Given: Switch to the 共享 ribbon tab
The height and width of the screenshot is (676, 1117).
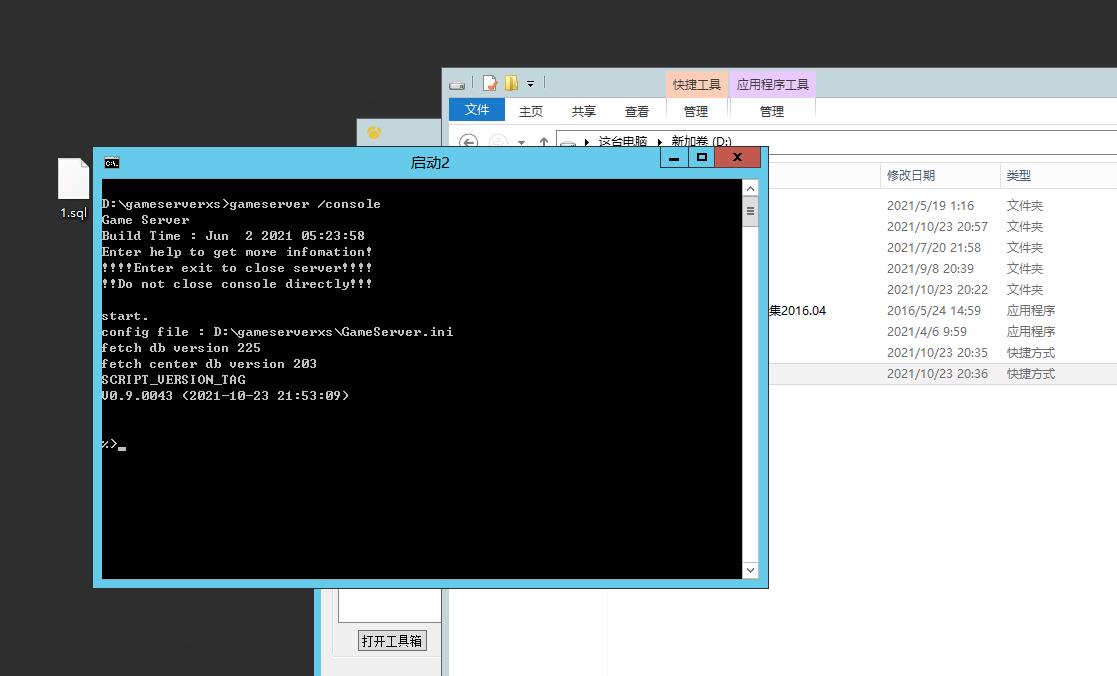Looking at the screenshot, I should tap(584, 111).
